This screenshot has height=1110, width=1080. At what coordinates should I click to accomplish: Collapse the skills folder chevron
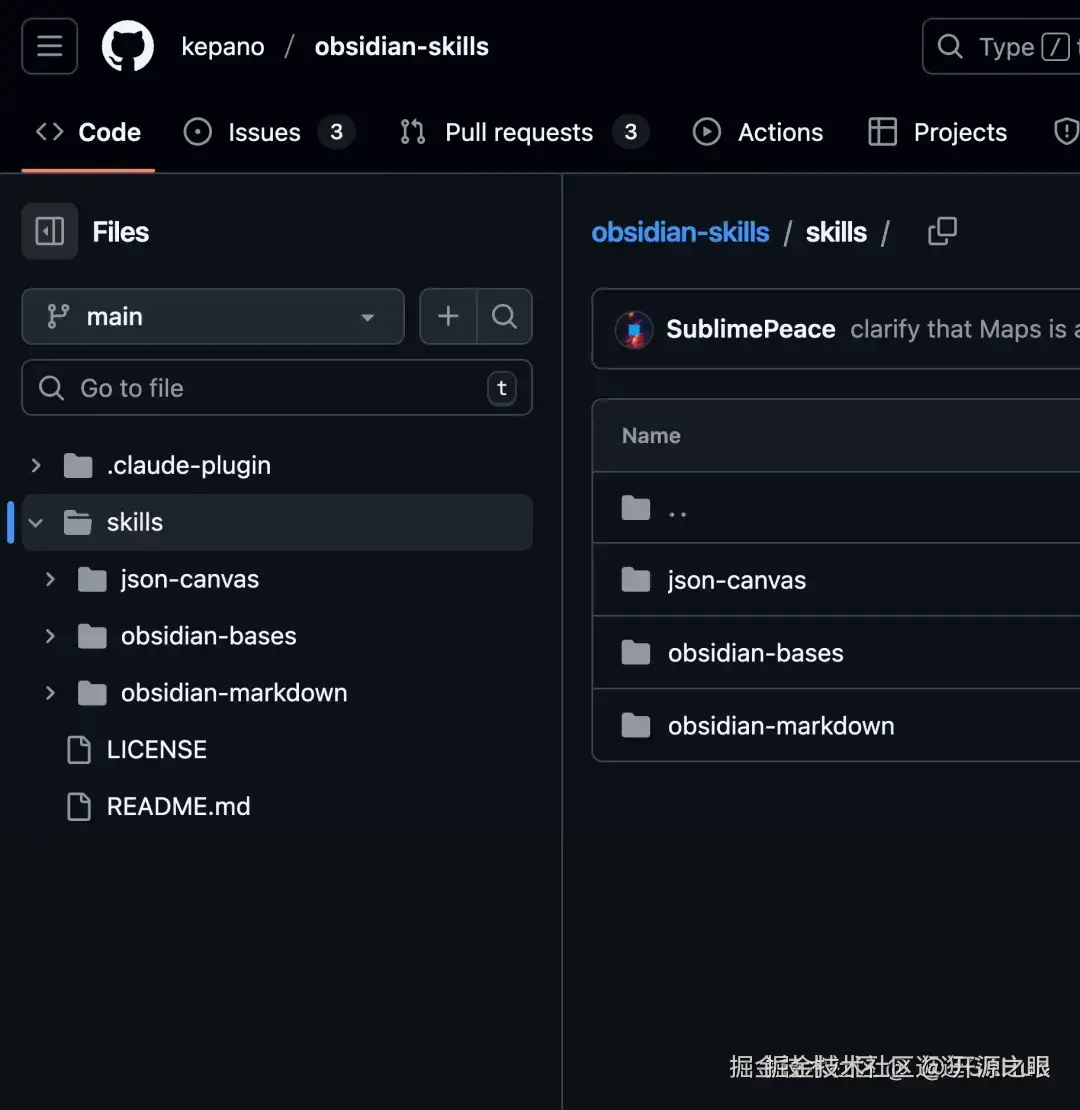(x=36, y=523)
